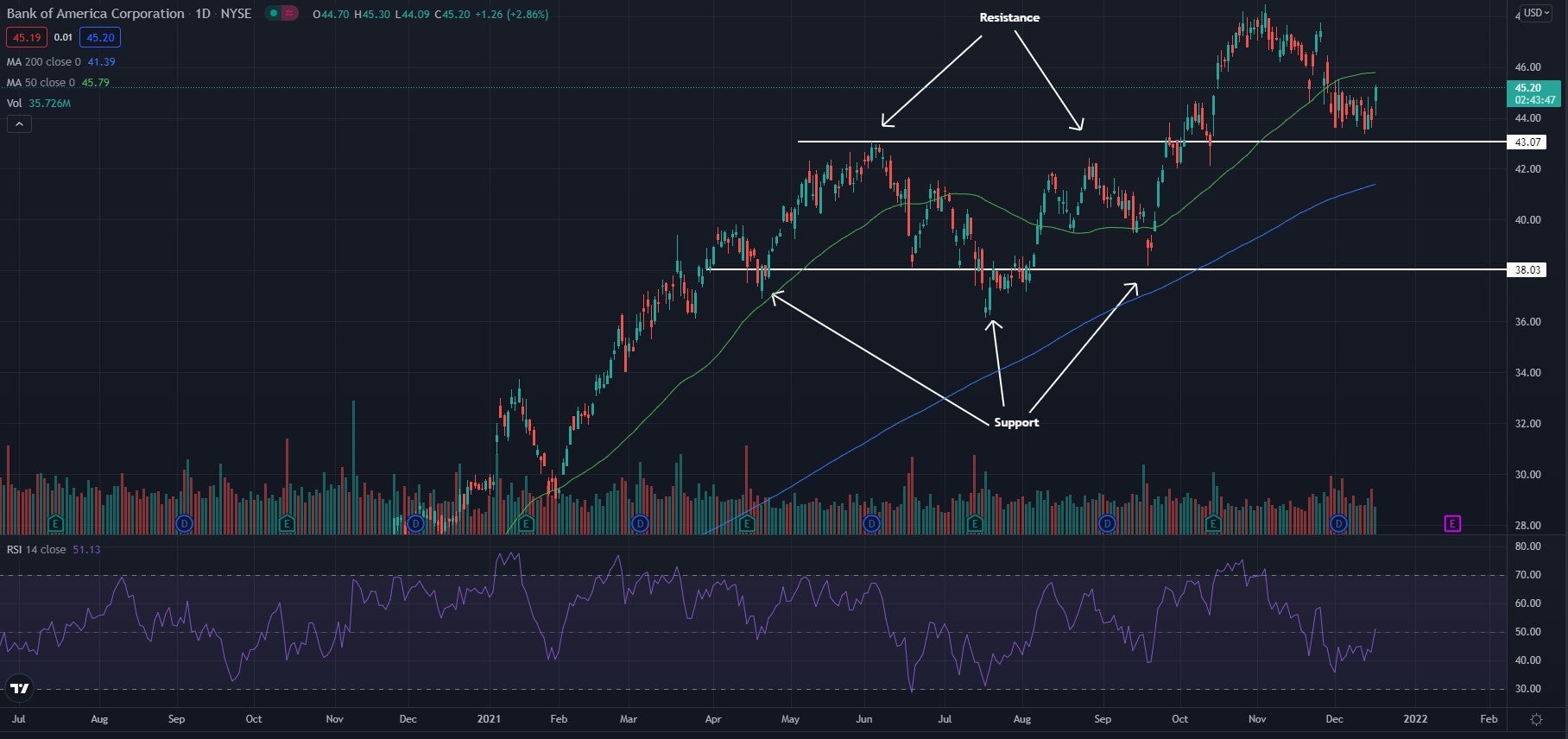Click the TradingView logo icon

point(19,688)
